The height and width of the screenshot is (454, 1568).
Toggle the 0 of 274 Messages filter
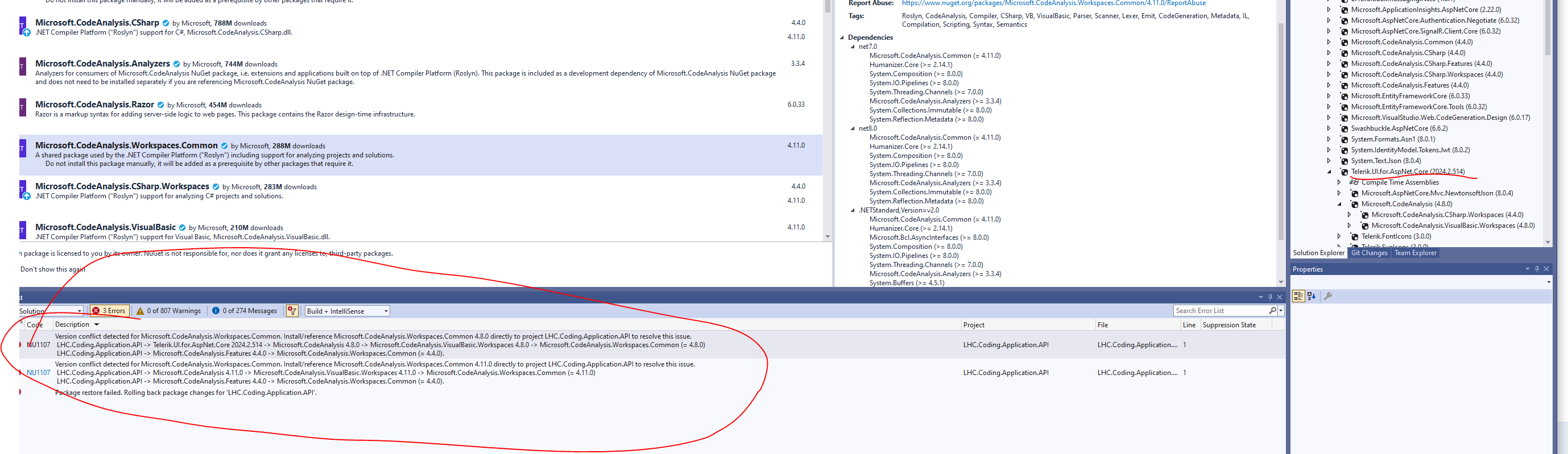(x=244, y=311)
